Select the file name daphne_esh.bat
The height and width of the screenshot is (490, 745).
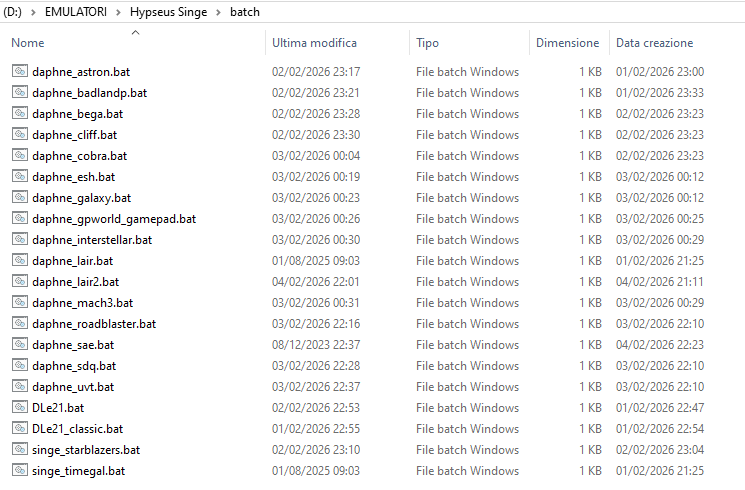tap(74, 177)
